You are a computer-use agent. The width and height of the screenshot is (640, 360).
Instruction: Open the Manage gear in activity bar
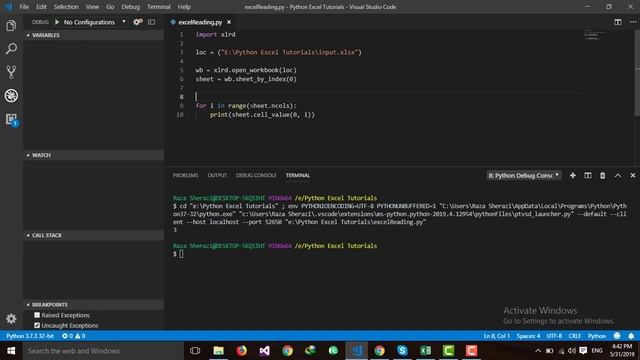11,318
